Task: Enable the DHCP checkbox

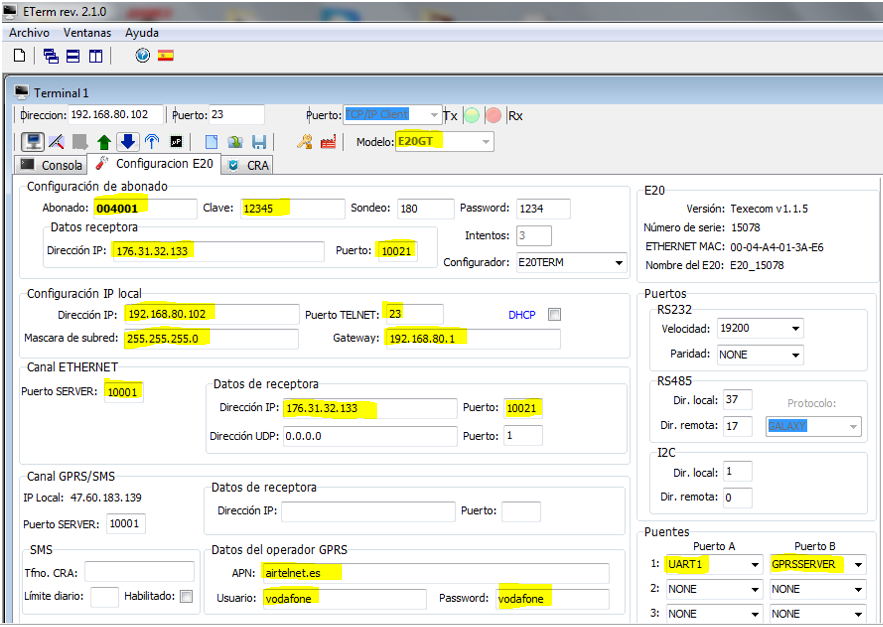Action: click(x=555, y=314)
